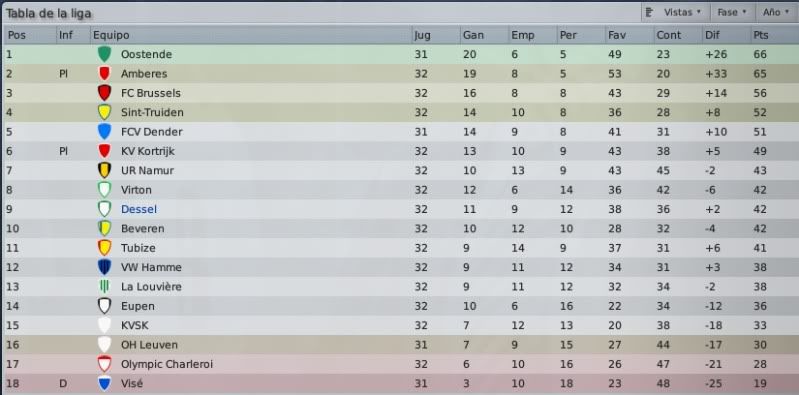
Task: Click the Tubize team name
Action: 138,248
